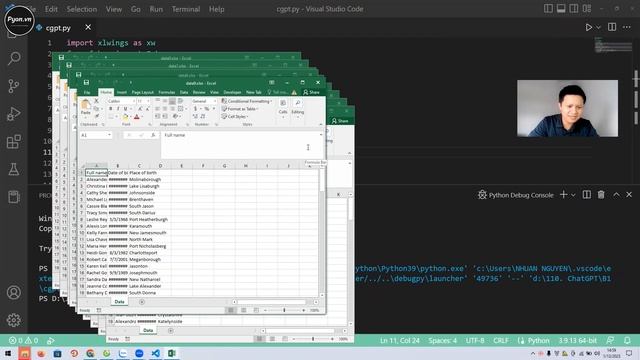
Task: Open the Extensions view
Action: 14,142
